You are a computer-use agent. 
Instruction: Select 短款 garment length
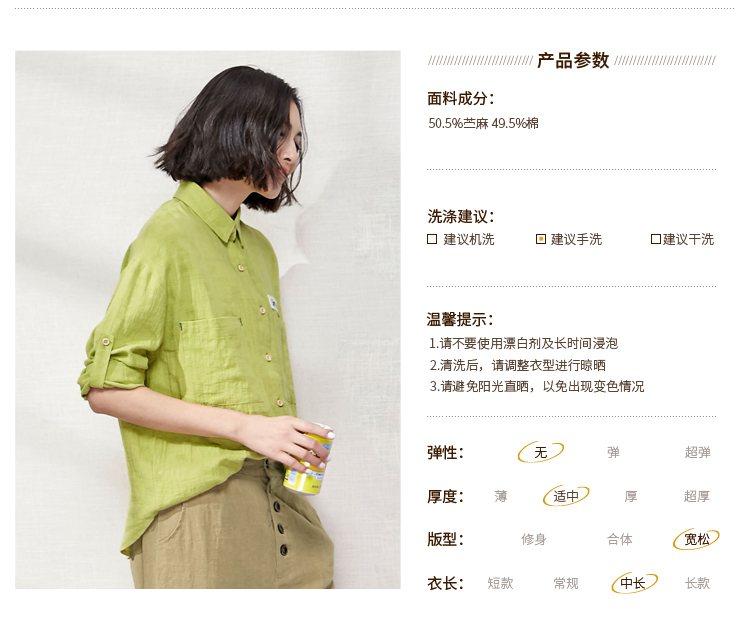tap(500, 583)
